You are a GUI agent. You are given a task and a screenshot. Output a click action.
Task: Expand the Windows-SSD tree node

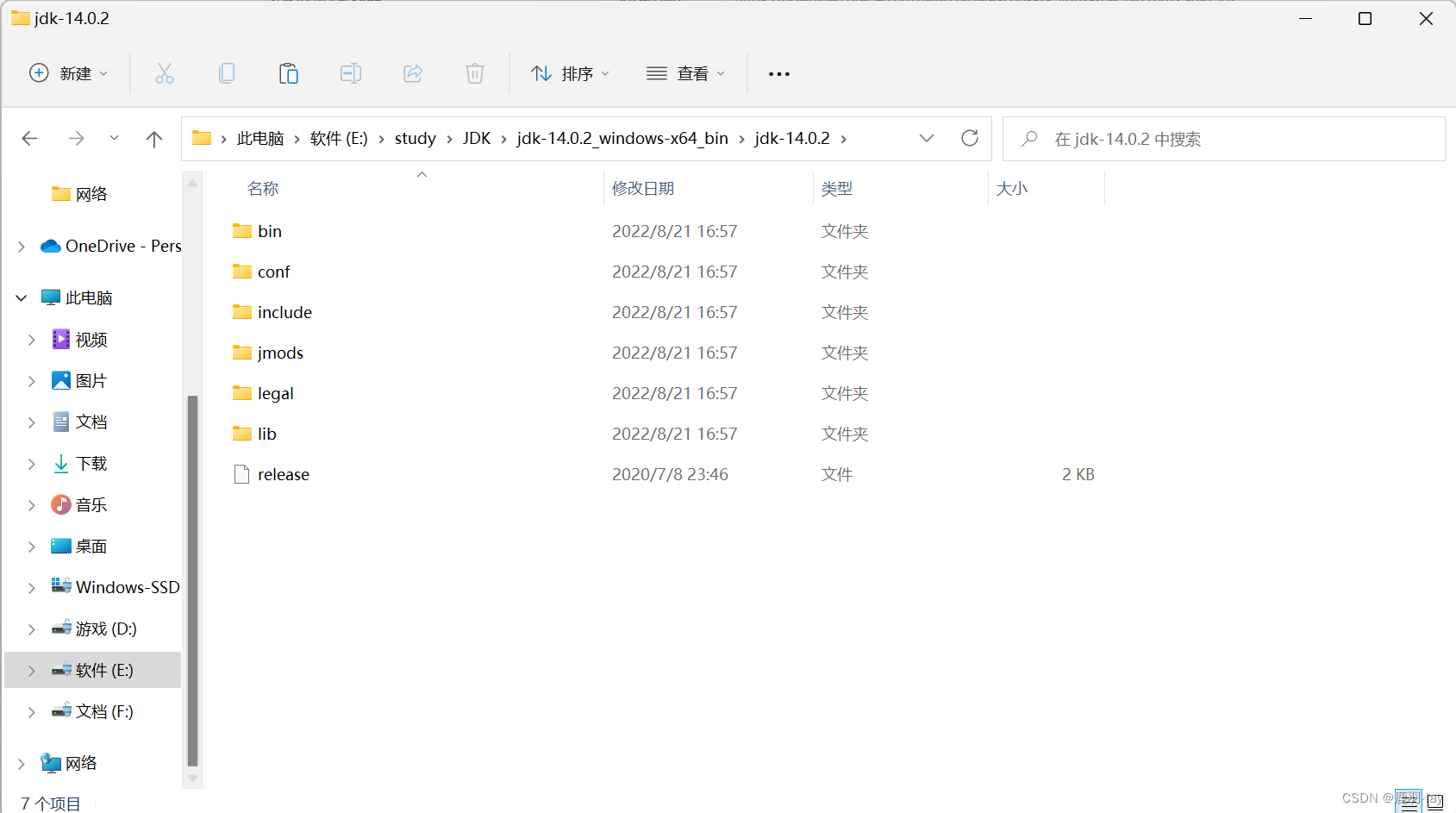[x=32, y=588]
